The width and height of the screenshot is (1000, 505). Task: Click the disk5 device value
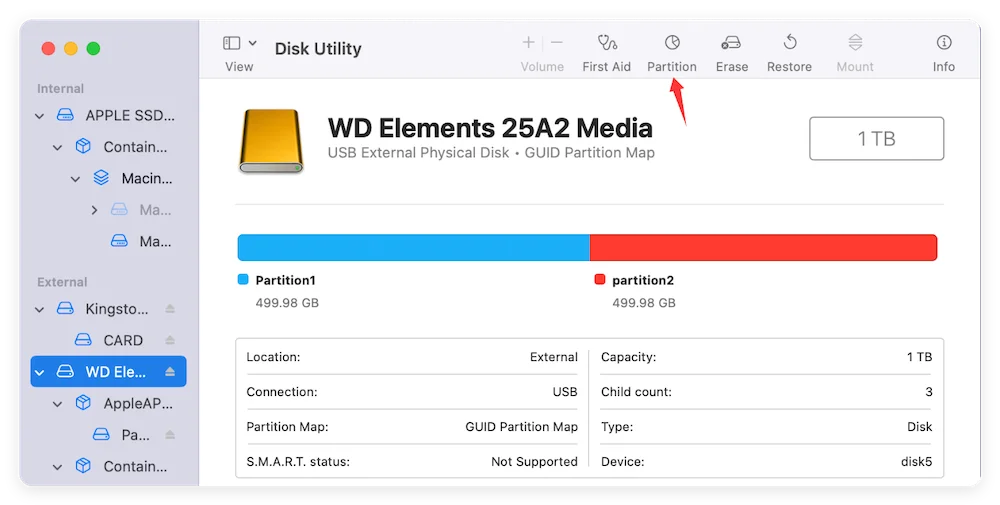pyautogui.click(x=916, y=462)
